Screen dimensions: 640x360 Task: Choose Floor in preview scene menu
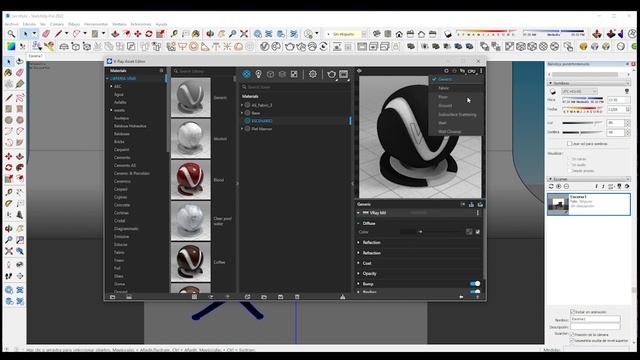pyautogui.click(x=443, y=97)
